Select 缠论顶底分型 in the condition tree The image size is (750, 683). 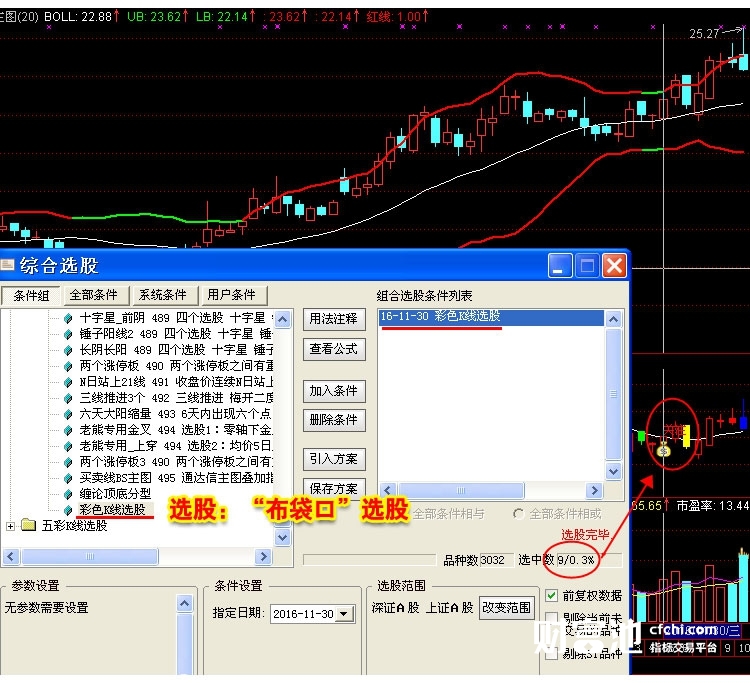(x=115, y=494)
